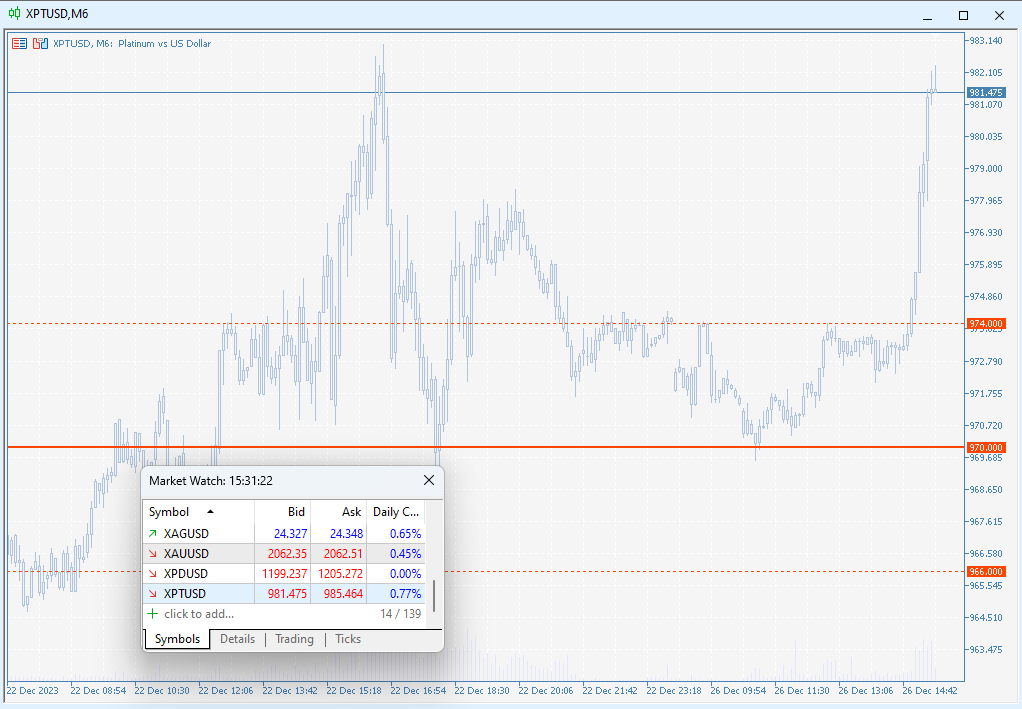Select the XAGUSD symbol row
1022x709 pixels.
(x=284, y=534)
